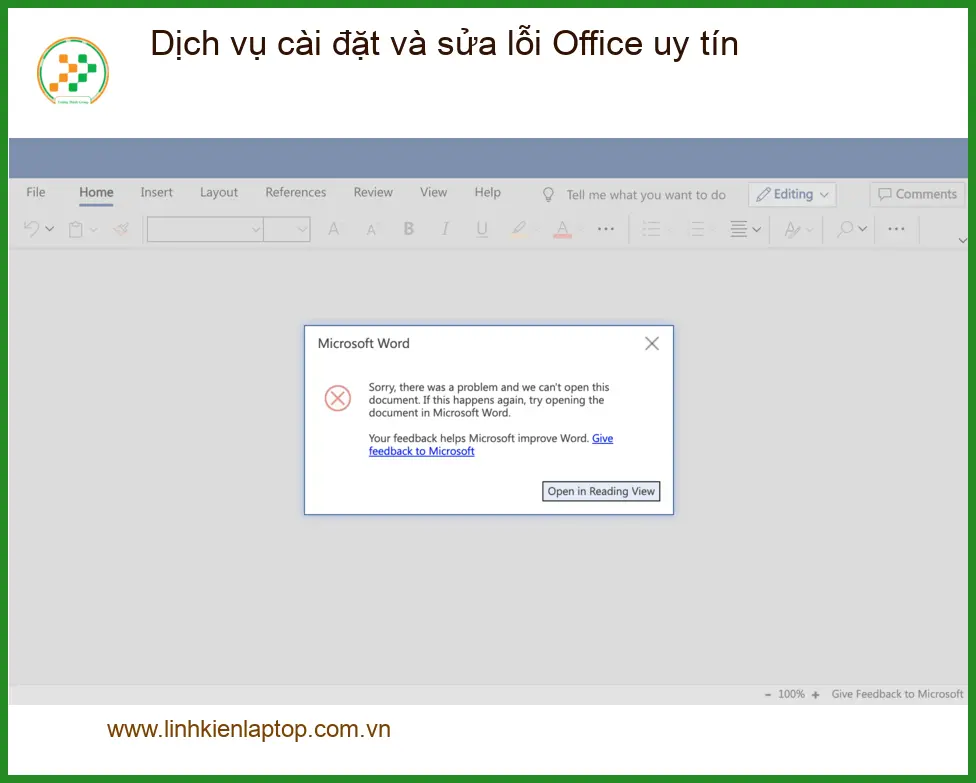Click the lightbulb Tell me icon

(x=548, y=195)
